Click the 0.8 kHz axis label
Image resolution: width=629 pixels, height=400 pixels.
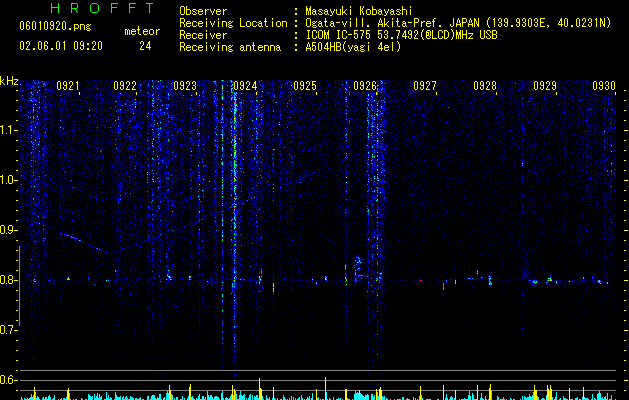(8, 280)
